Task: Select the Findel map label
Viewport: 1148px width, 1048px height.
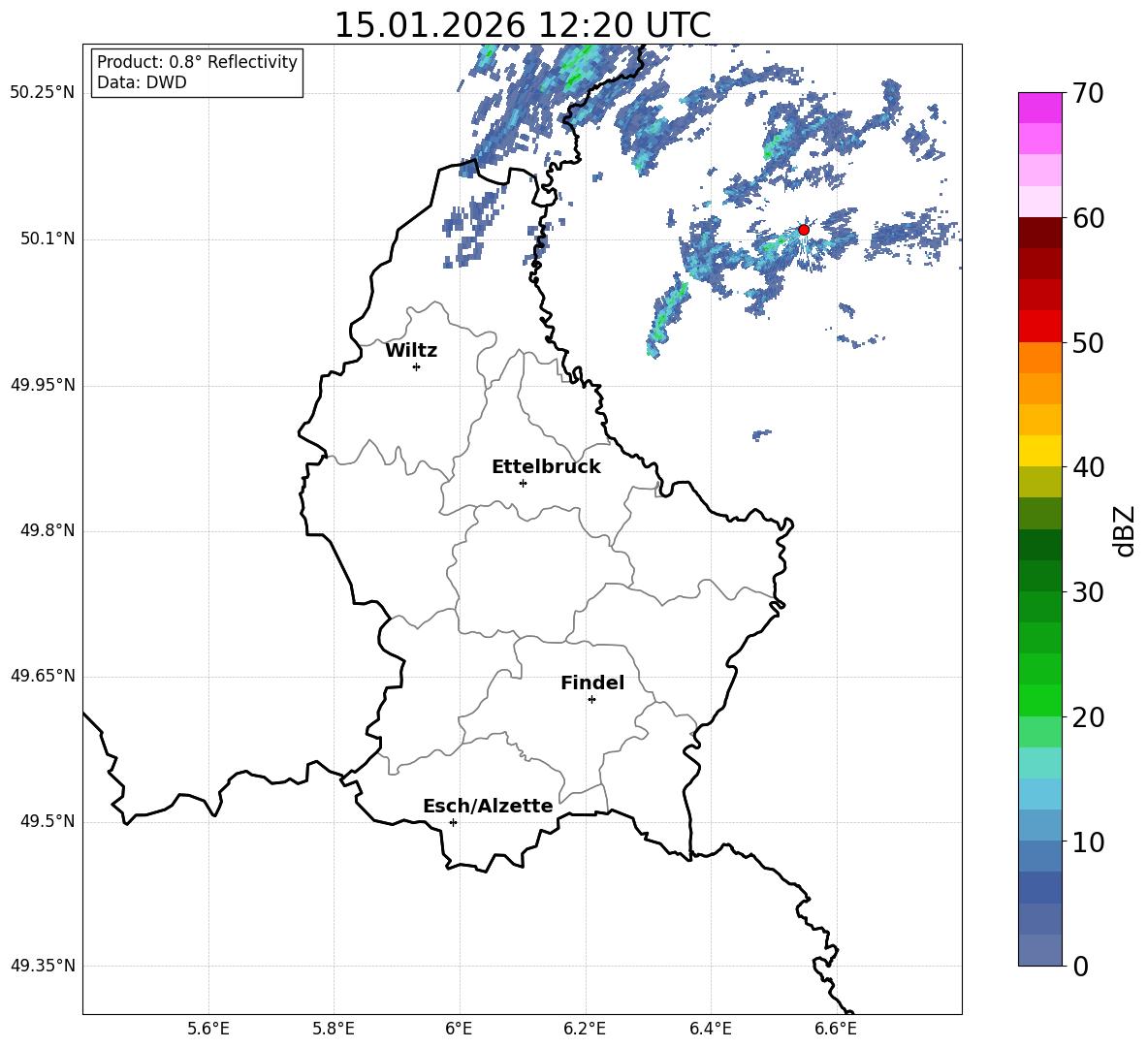Action: [592, 683]
